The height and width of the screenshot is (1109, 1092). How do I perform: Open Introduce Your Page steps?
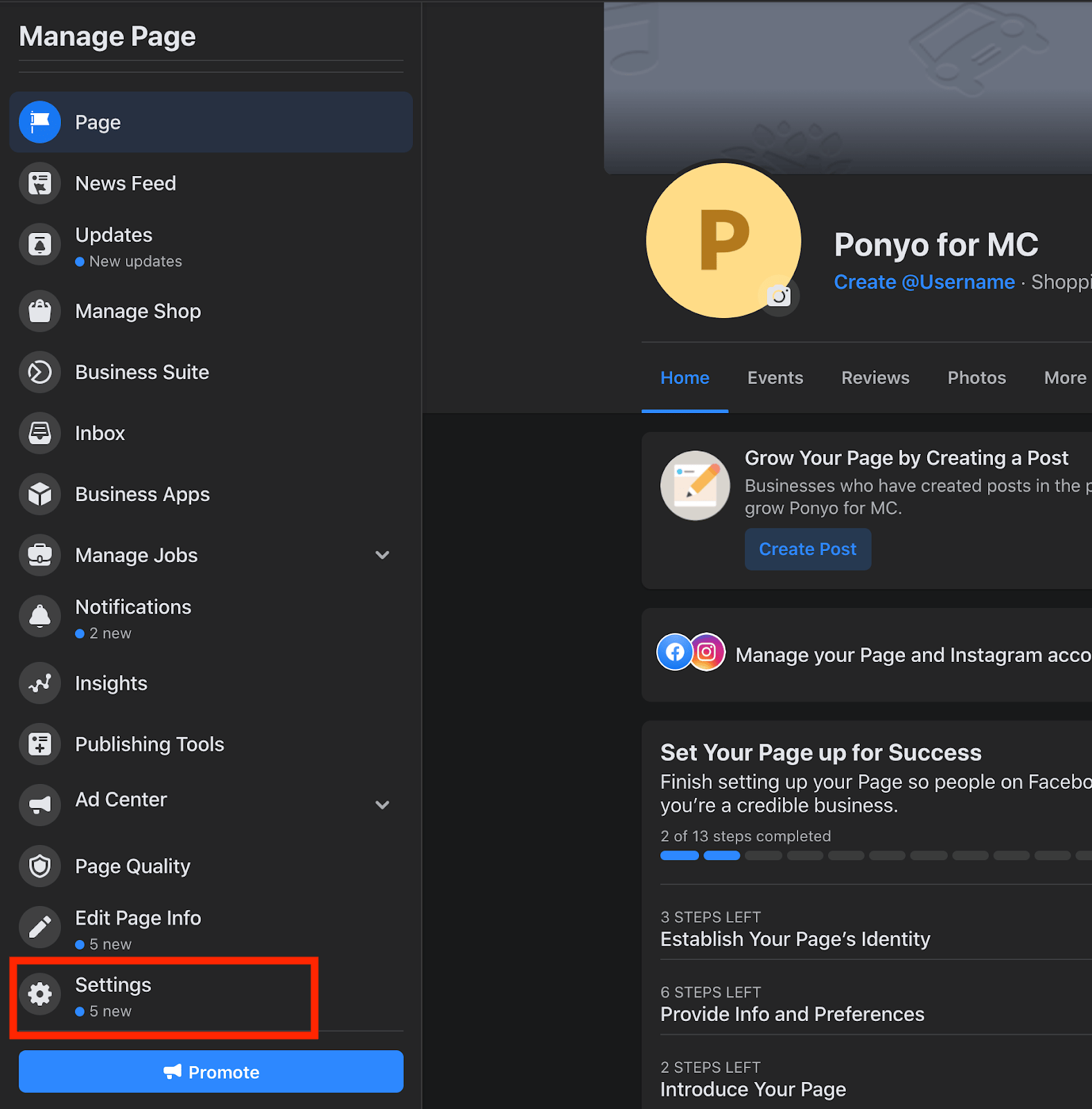(876, 1079)
